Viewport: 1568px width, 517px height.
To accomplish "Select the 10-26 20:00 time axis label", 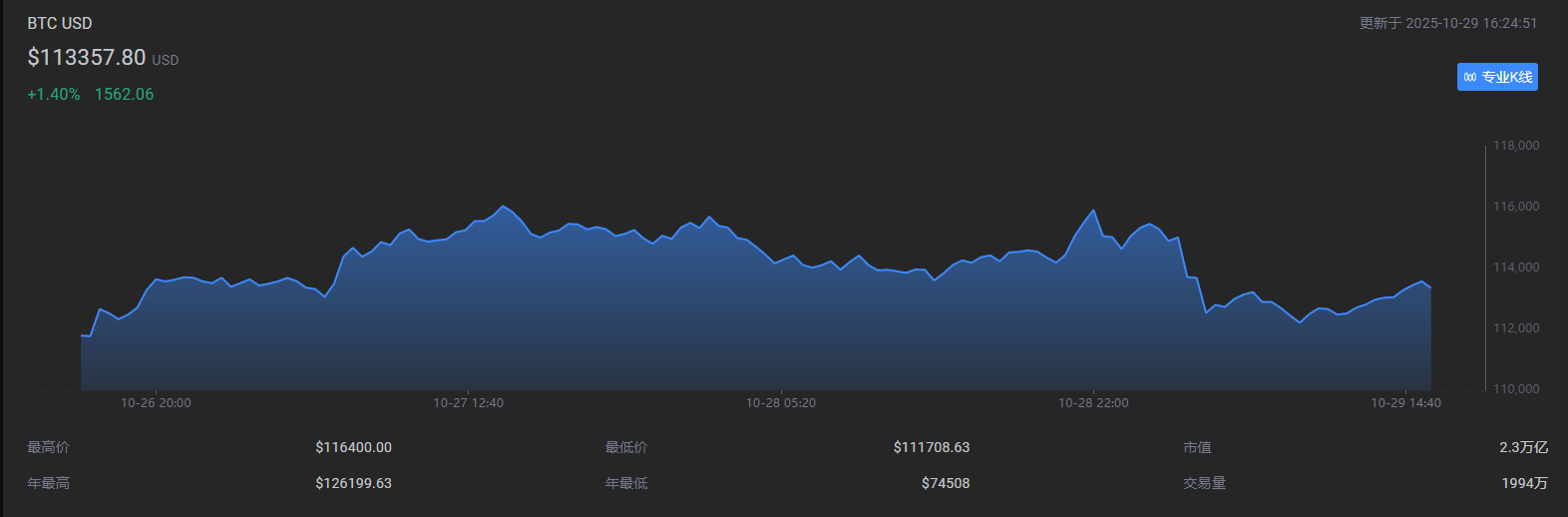I will [156, 403].
